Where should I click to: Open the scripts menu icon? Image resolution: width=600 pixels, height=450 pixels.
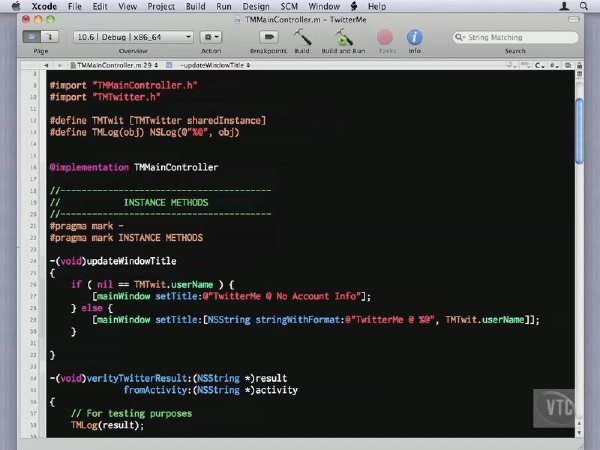[x=354, y=6]
